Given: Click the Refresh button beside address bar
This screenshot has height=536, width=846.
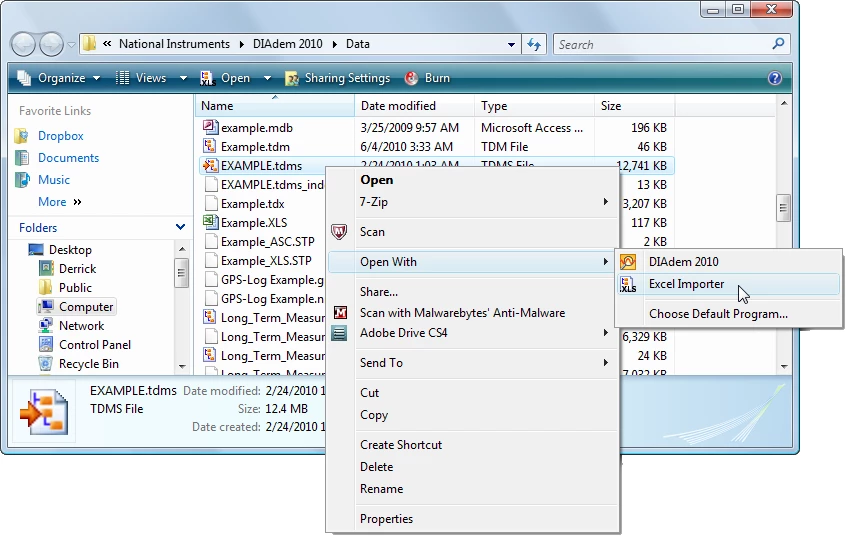Looking at the screenshot, I should click(x=534, y=44).
